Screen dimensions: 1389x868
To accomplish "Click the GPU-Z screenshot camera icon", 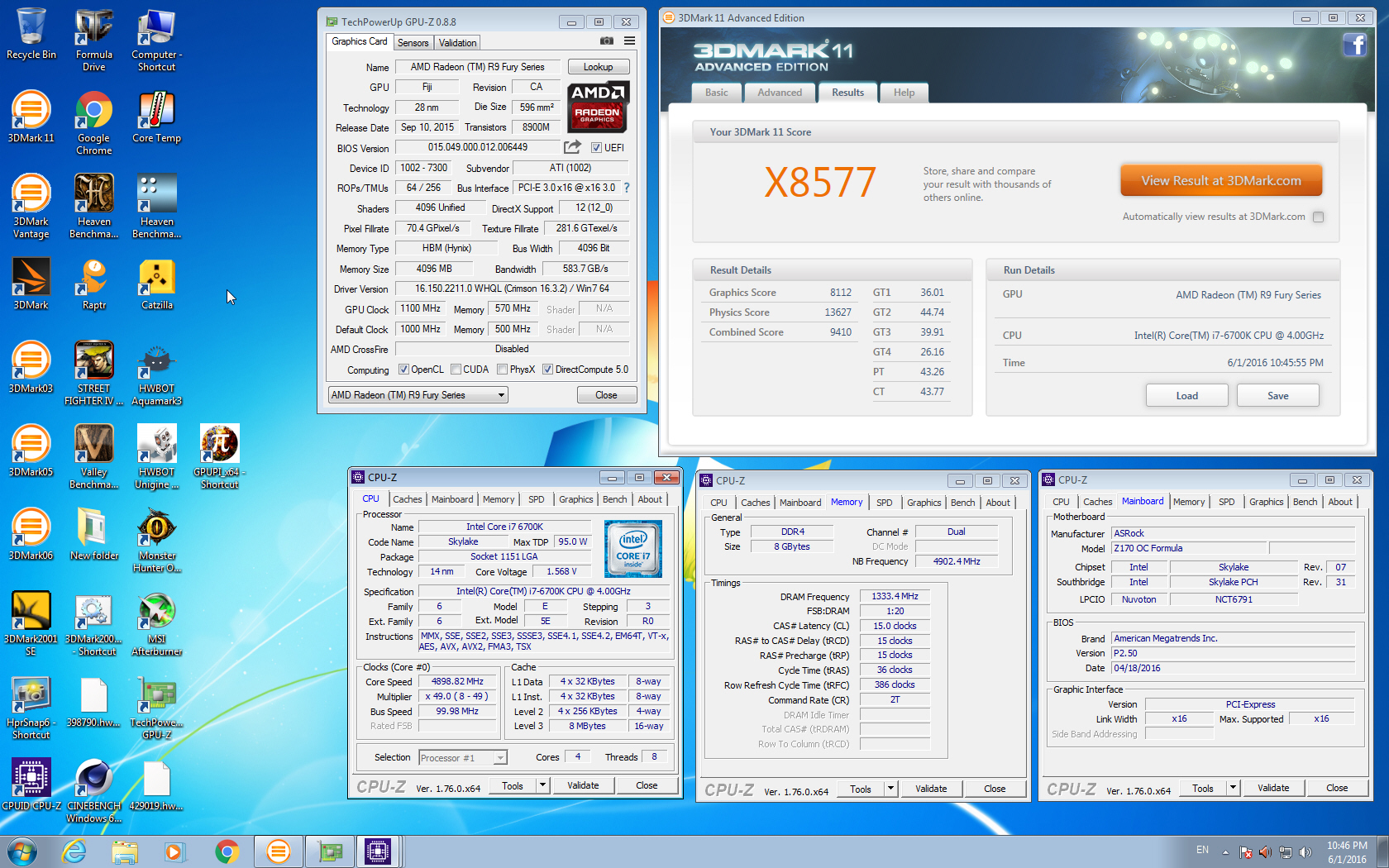I will click(607, 41).
